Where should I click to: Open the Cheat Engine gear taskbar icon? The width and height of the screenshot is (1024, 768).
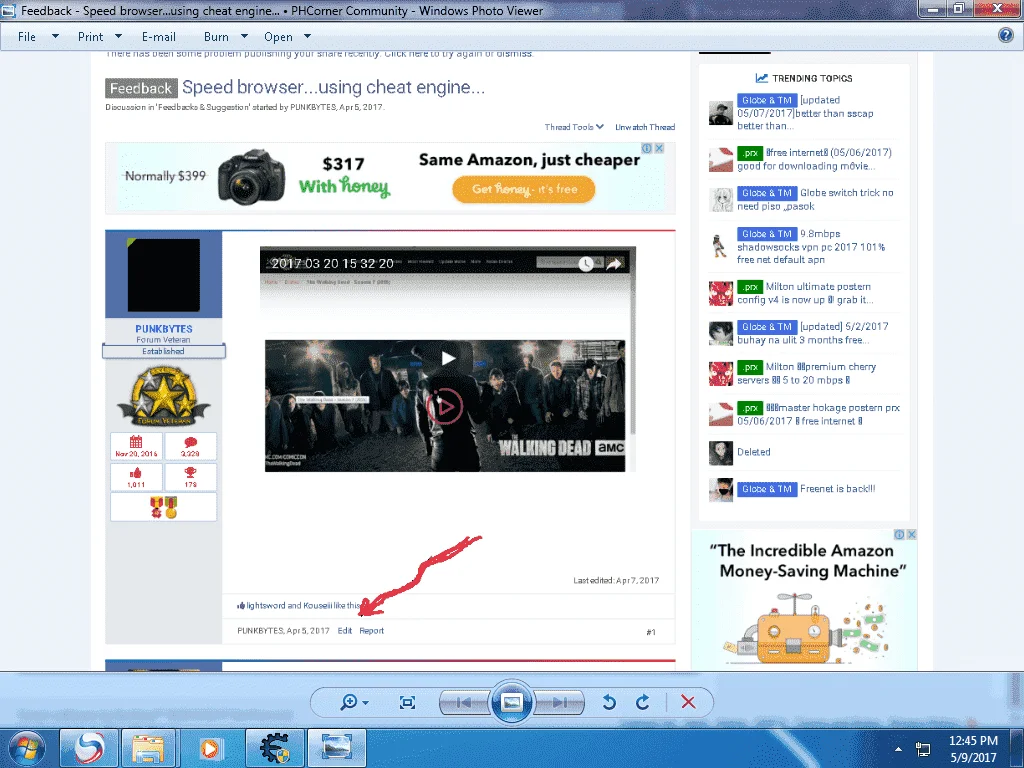(x=275, y=748)
